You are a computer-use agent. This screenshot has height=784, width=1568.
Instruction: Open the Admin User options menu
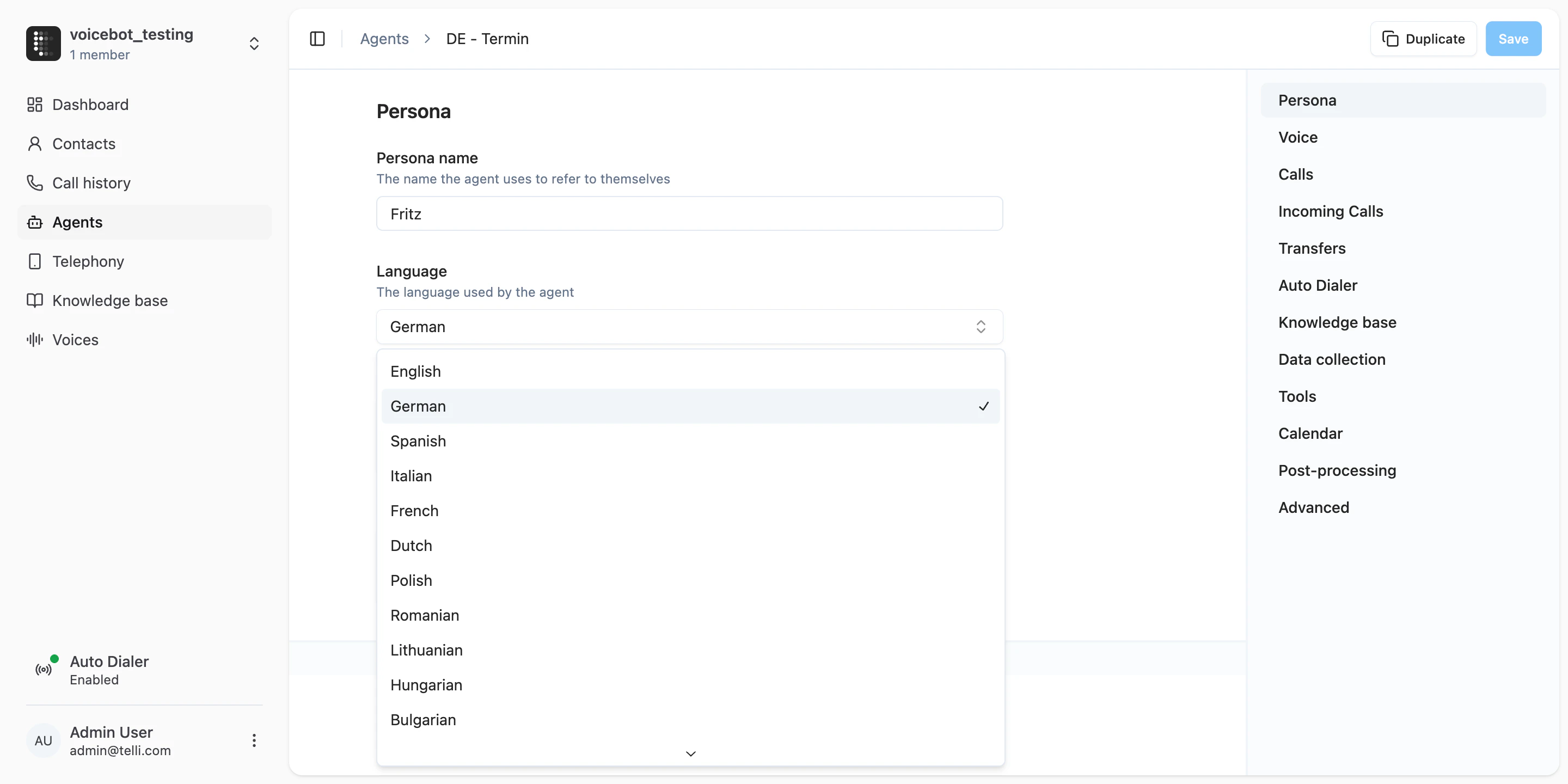254,741
